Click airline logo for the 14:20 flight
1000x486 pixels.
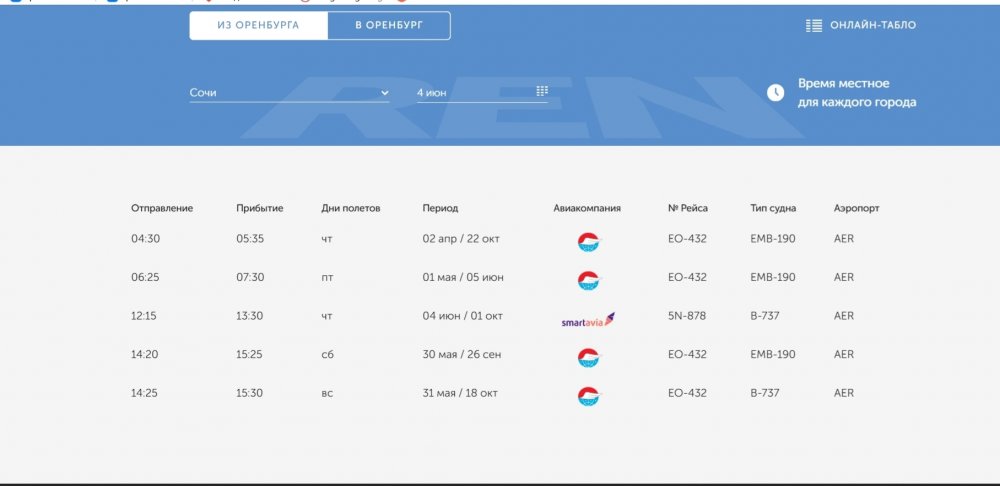pyautogui.click(x=587, y=357)
